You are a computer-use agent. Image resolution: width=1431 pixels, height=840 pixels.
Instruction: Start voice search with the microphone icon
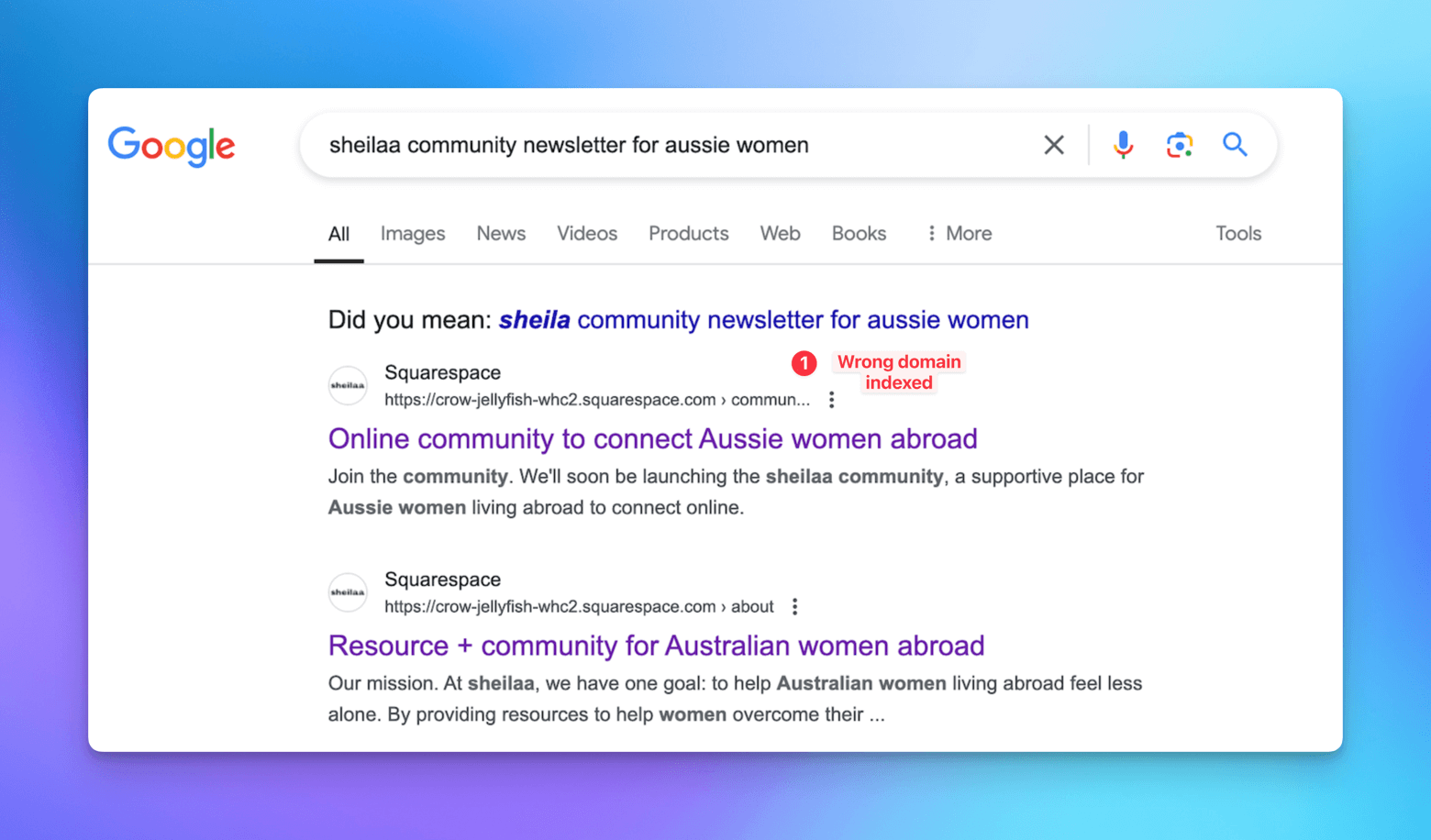[x=1123, y=145]
